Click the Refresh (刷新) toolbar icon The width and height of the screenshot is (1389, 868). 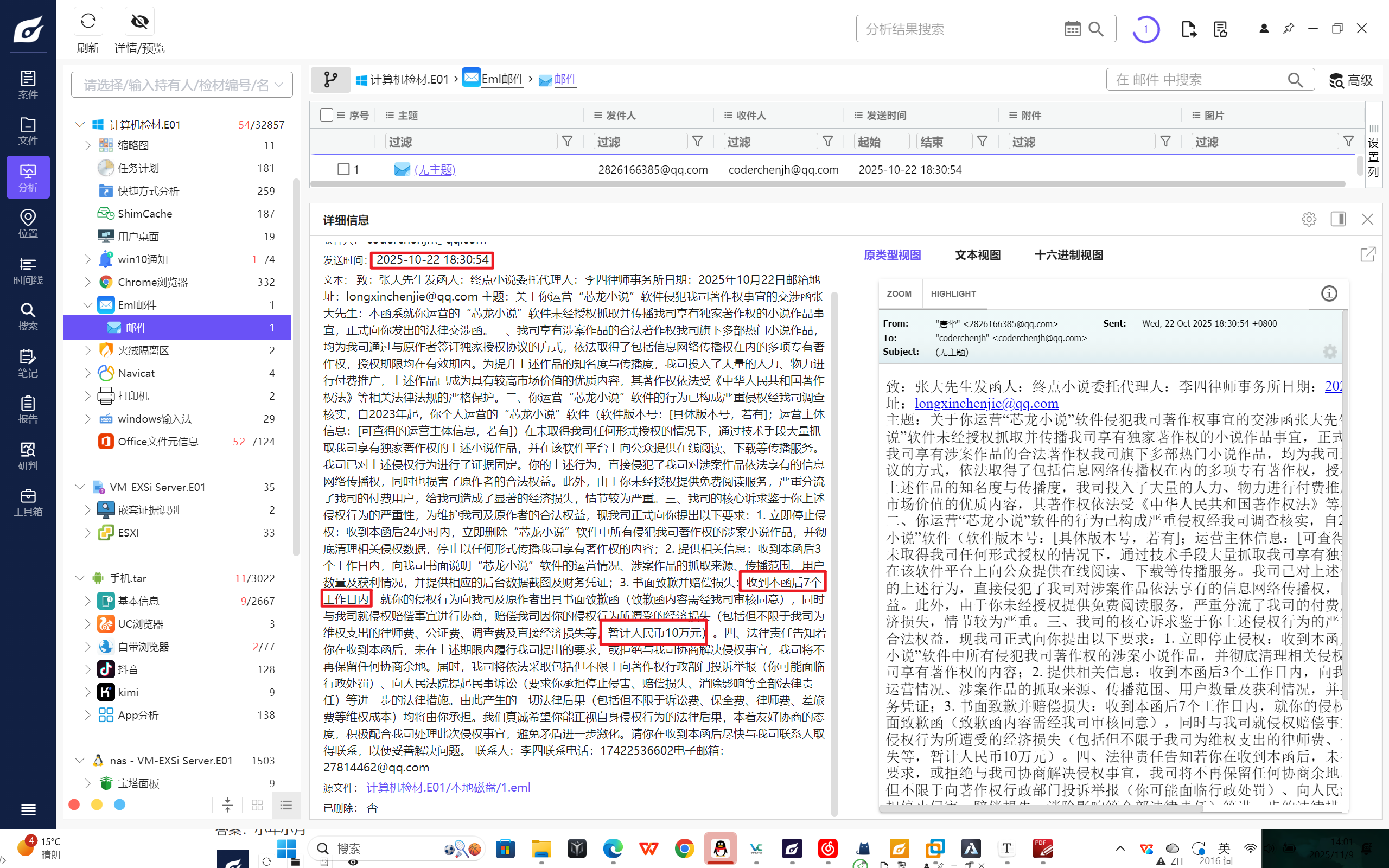click(88, 22)
